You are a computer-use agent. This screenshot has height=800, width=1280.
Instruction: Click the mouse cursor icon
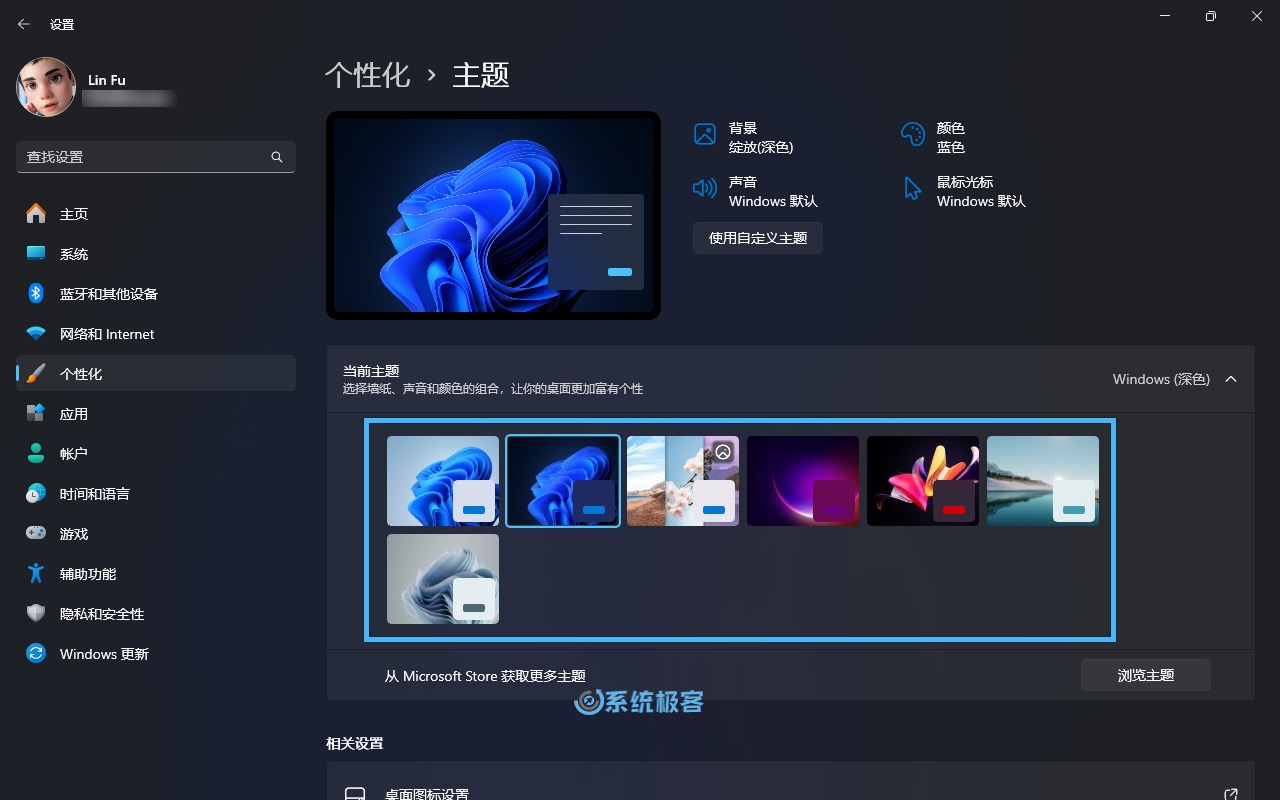point(912,188)
